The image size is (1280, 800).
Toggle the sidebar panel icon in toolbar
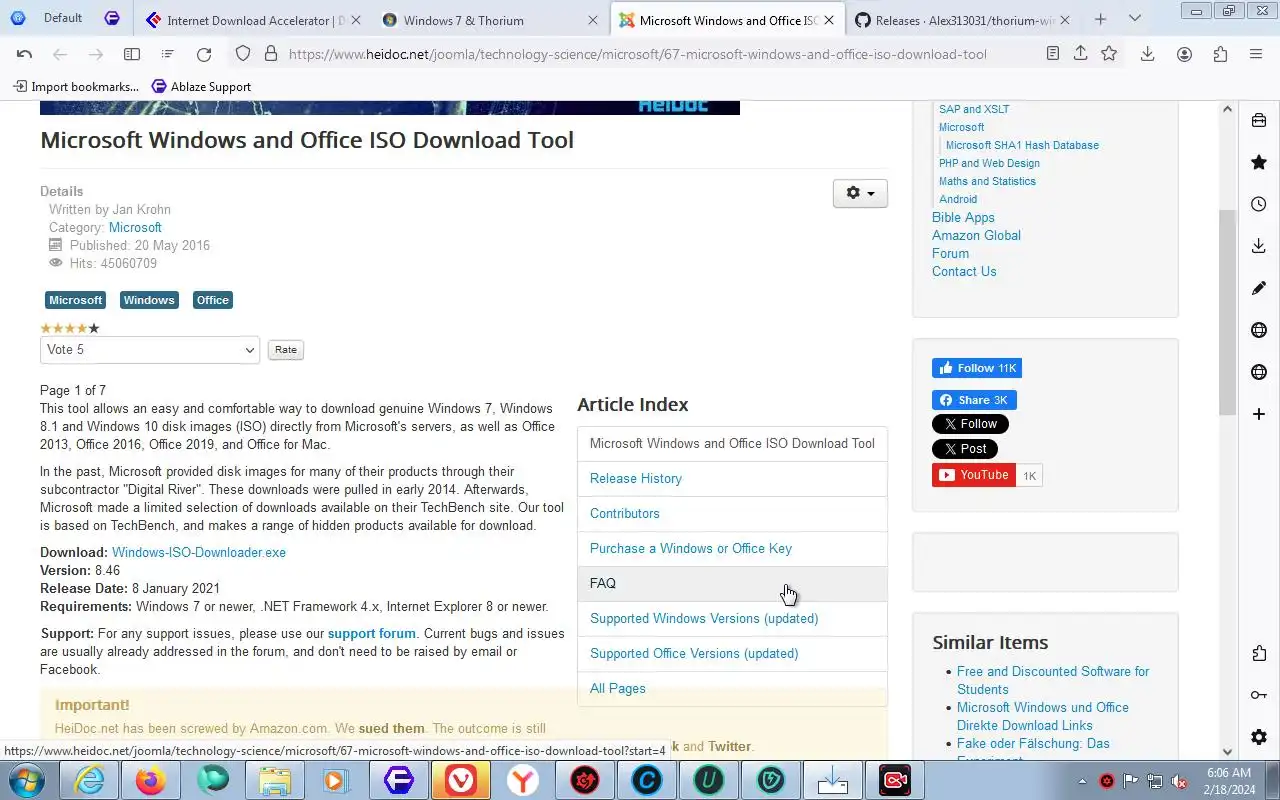tap(132, 54)
